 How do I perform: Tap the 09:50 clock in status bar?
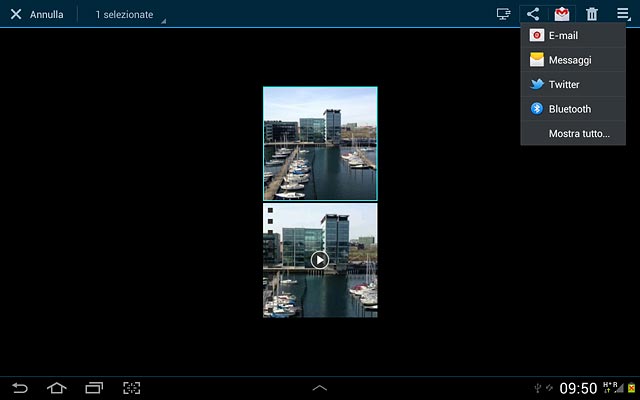pyautogui.click(x=578, y=388)
